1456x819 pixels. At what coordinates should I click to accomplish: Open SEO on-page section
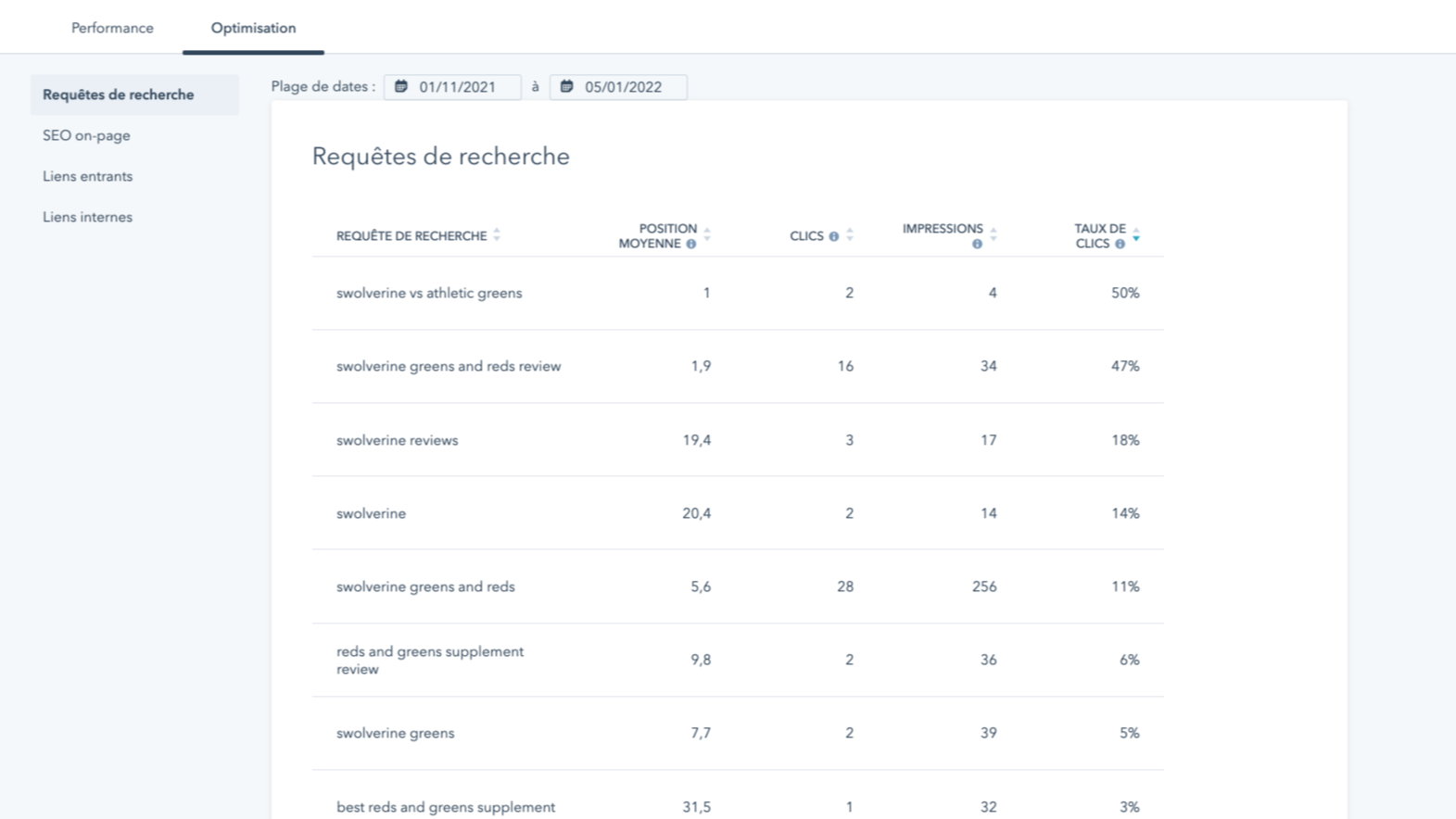point(86,135)
